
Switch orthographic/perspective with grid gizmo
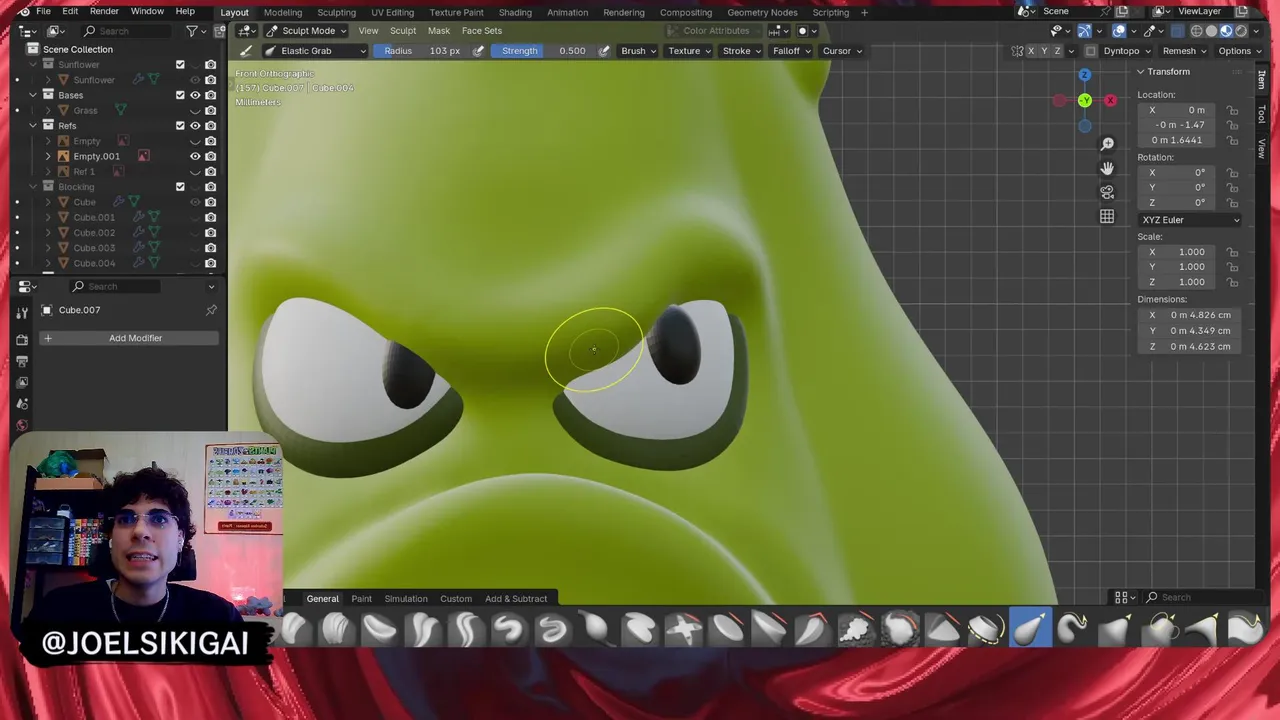tap(1107, 216)
